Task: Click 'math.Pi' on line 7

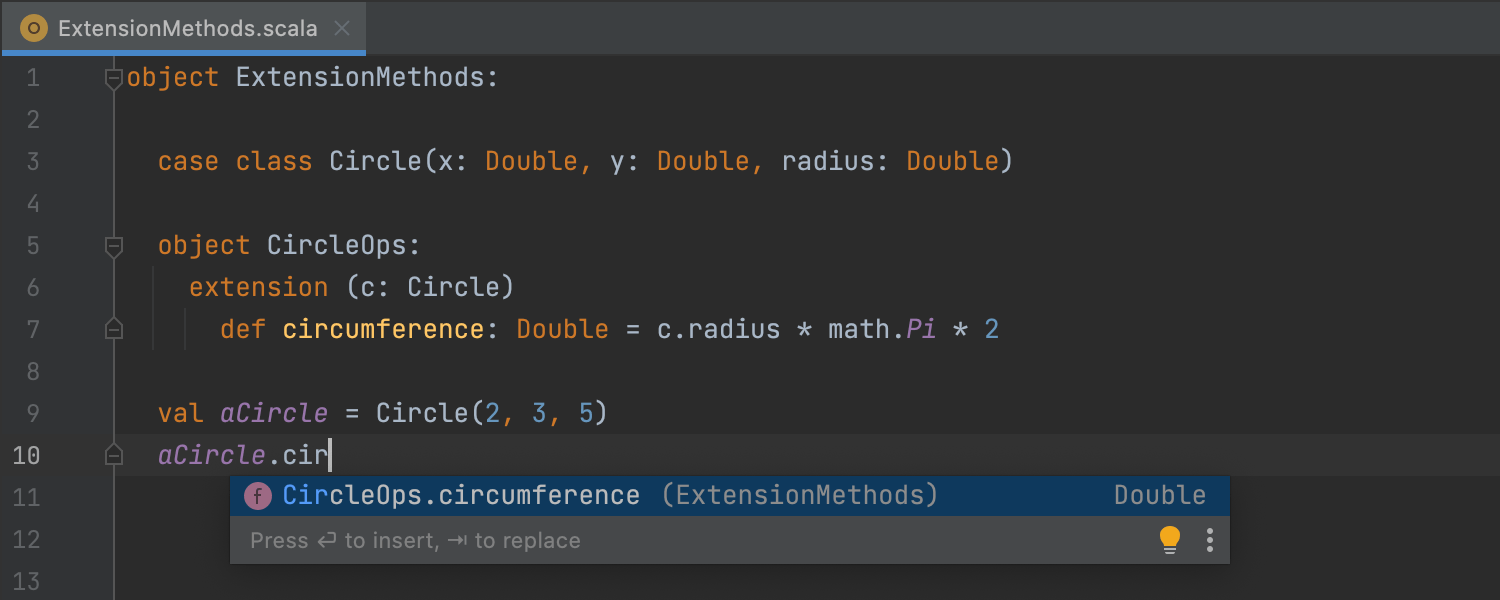Action: pyautogui.click(x=882, y=330)
